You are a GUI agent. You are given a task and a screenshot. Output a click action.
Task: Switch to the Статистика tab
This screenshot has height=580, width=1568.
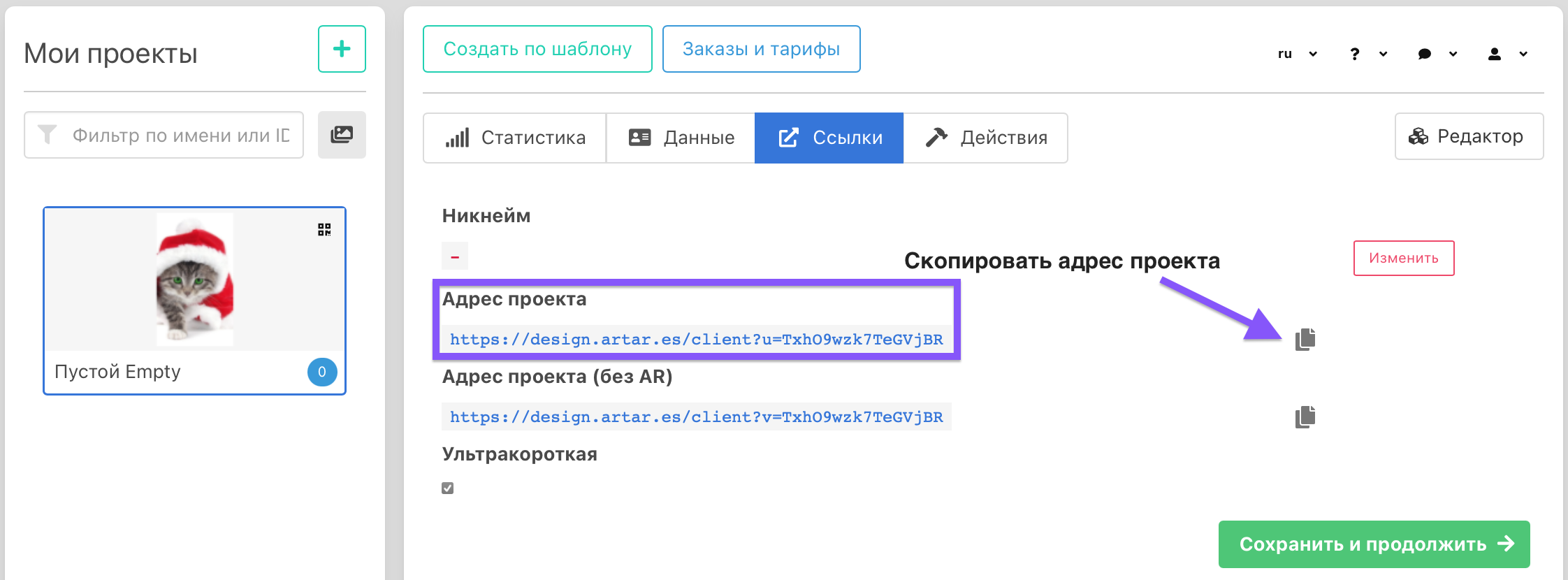tap(515, 138)
